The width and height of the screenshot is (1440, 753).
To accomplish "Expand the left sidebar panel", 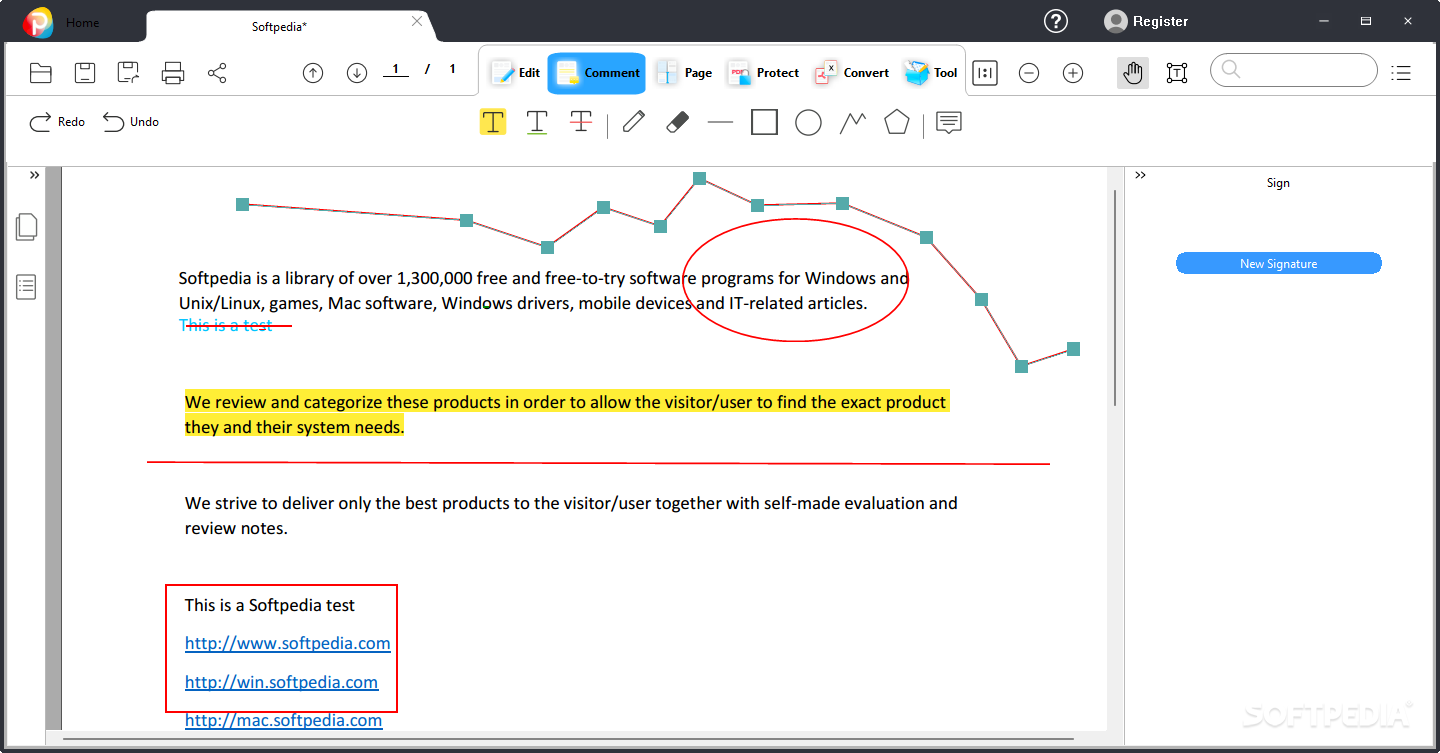I will (34, 175).
